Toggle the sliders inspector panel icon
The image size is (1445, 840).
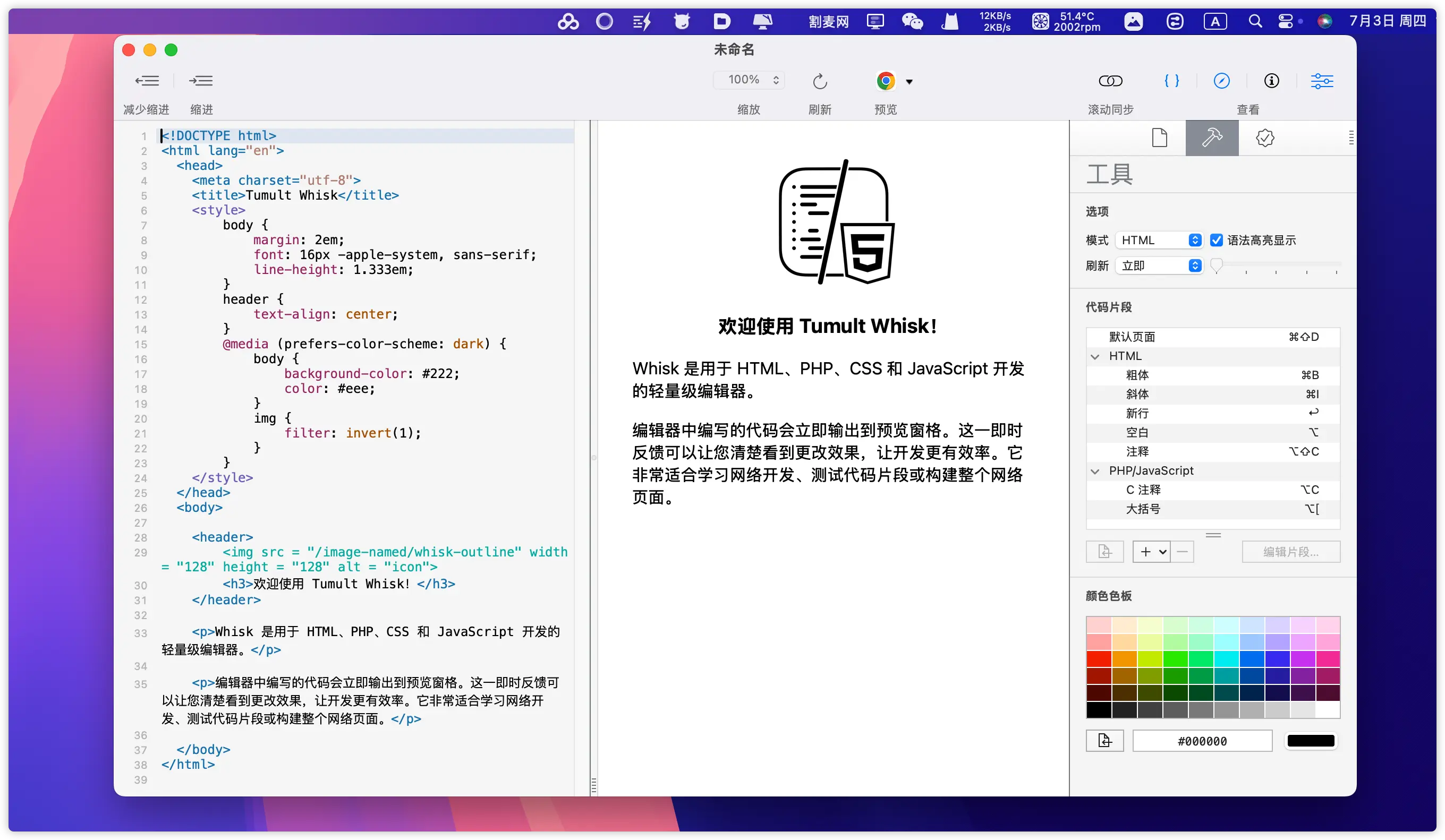pos(1322,81)
